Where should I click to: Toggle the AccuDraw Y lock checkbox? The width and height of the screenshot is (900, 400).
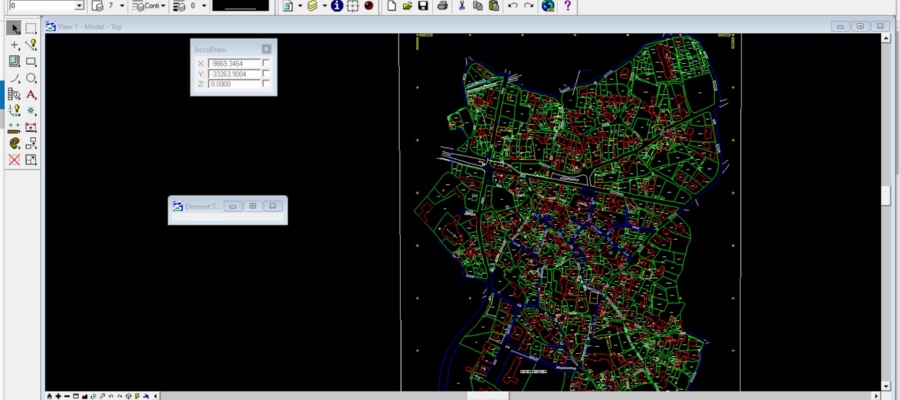tap(266, 74)
